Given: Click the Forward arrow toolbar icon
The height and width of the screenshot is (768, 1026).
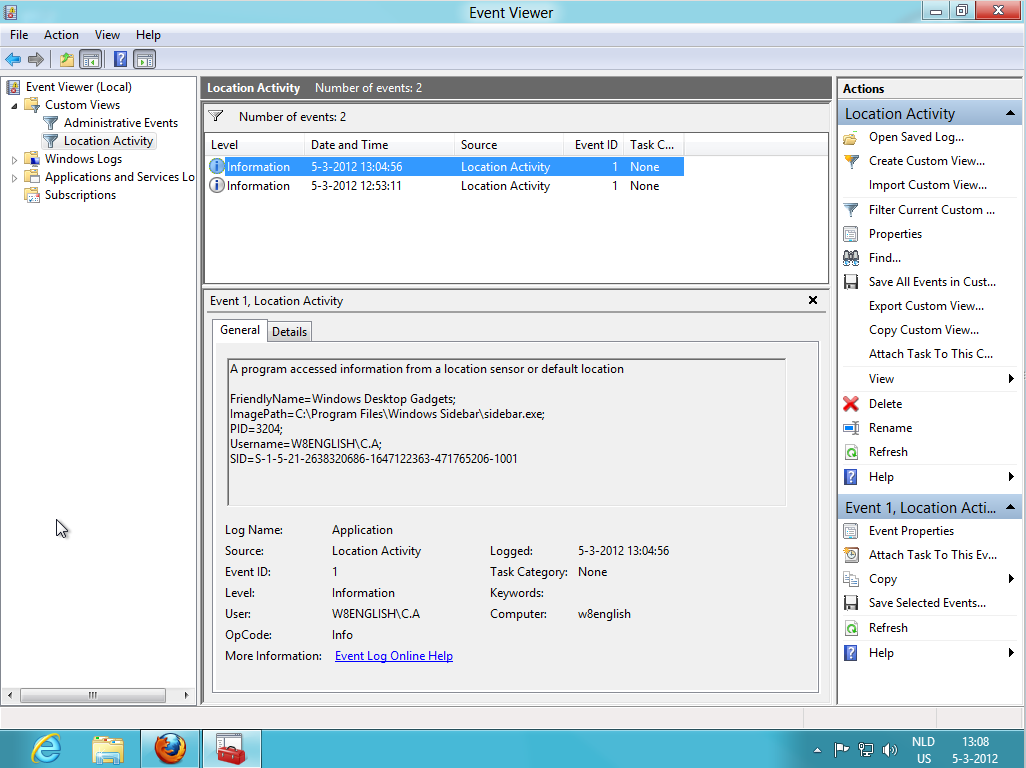Looking at the screenshot, I should click(x=36, y=60).
